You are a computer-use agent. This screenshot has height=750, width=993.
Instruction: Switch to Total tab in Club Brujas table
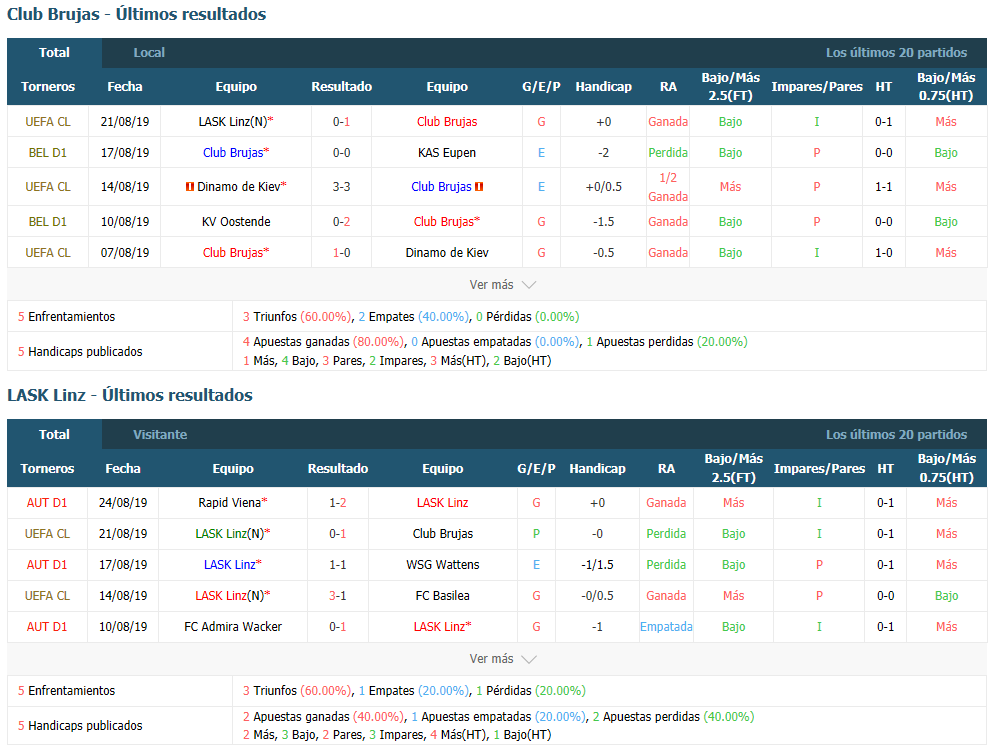click(54, 53)
